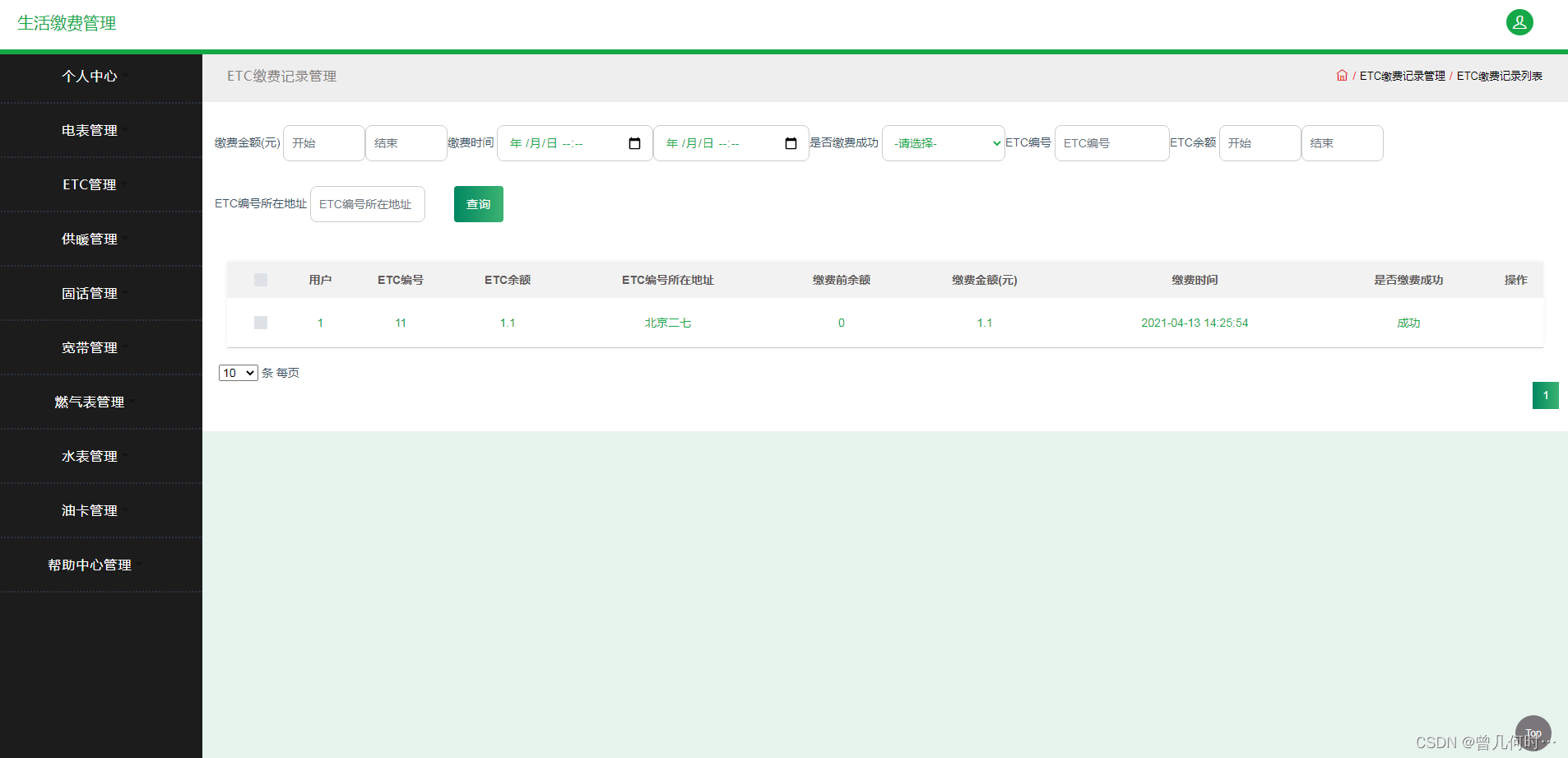Expand the 燃气表管理 sidebar menu
Image resolution: width=1568 pixels, height=758 pixels.
tap(90, 402)
